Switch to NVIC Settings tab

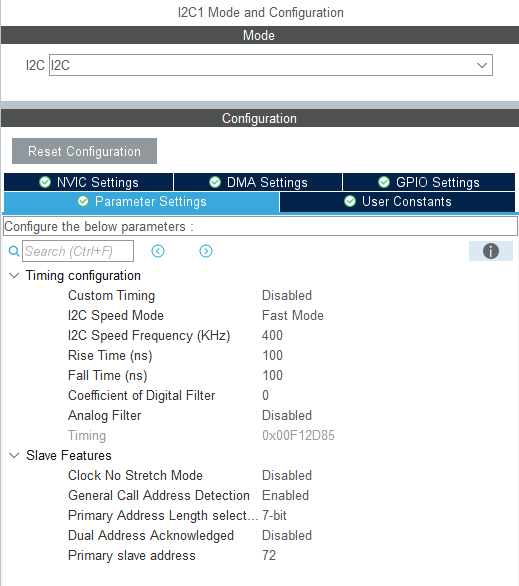pyautogui.click(x=89, y=182)
